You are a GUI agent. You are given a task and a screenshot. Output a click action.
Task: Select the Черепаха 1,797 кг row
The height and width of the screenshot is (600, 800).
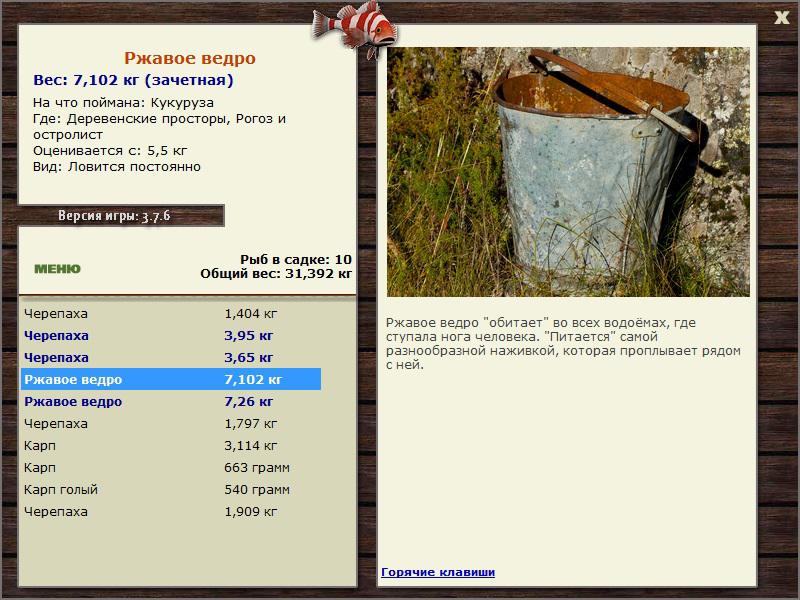tap(170, 424)
